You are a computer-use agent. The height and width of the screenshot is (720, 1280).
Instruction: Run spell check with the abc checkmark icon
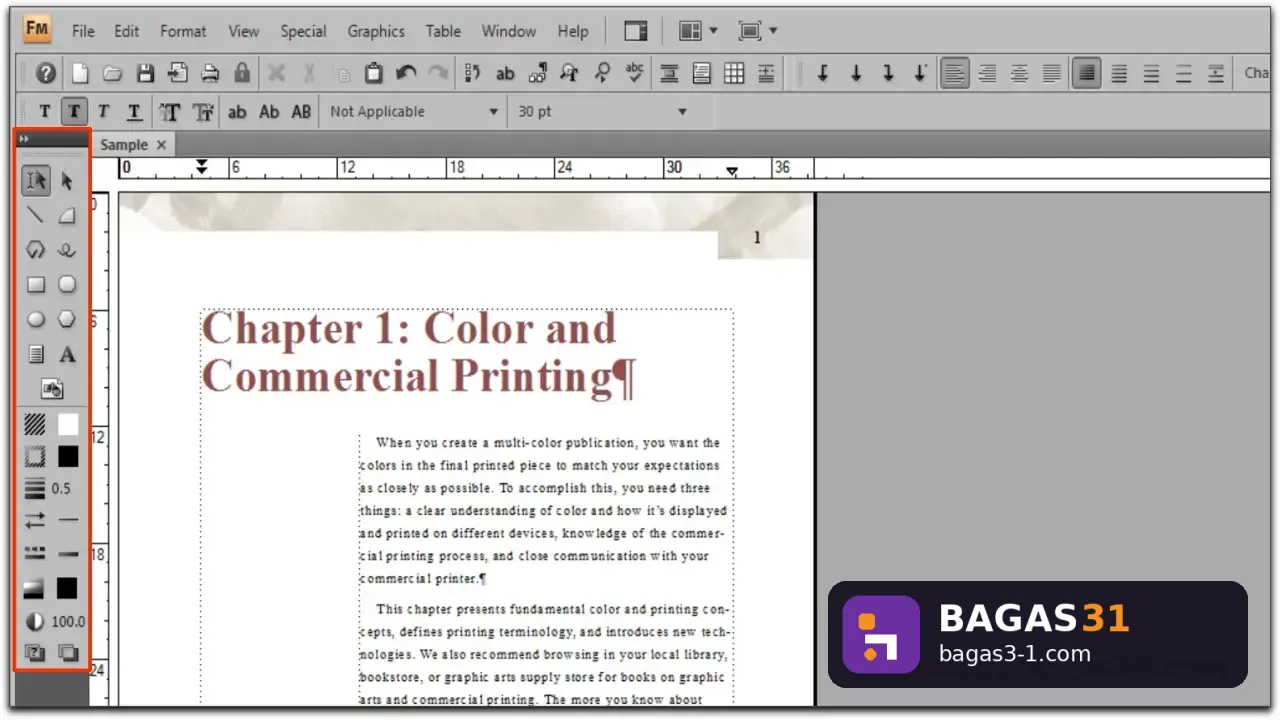point(634,73)
